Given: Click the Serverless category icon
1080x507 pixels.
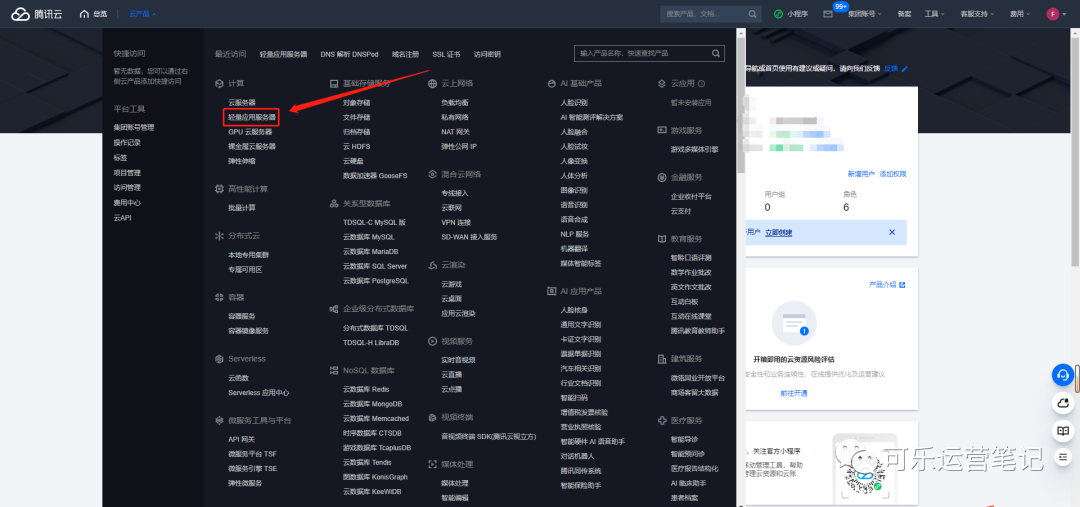Looking at the screenshot, I should click(x=219, y=358).
